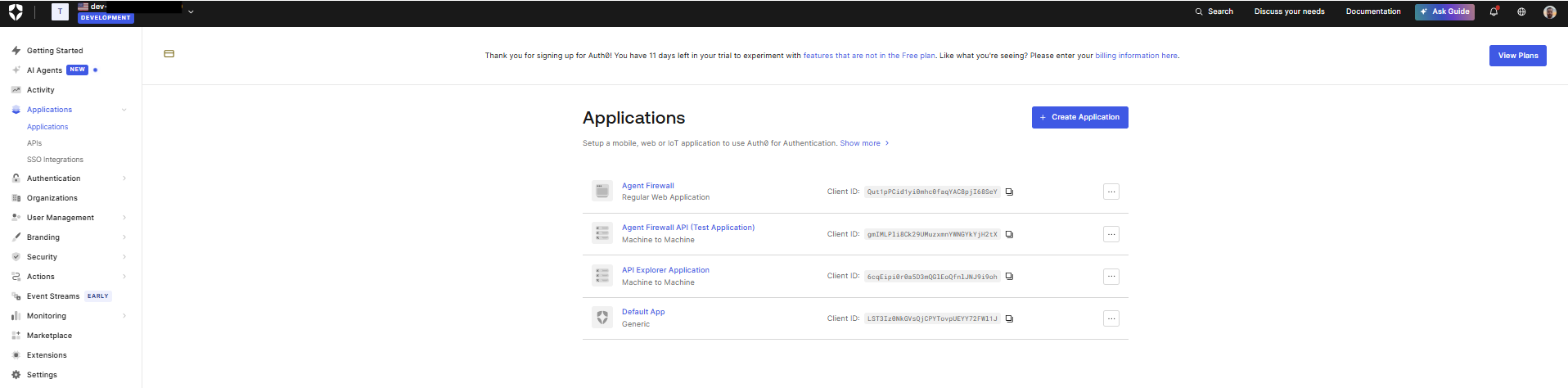Copy the Default App client ID

(1009, 318)
